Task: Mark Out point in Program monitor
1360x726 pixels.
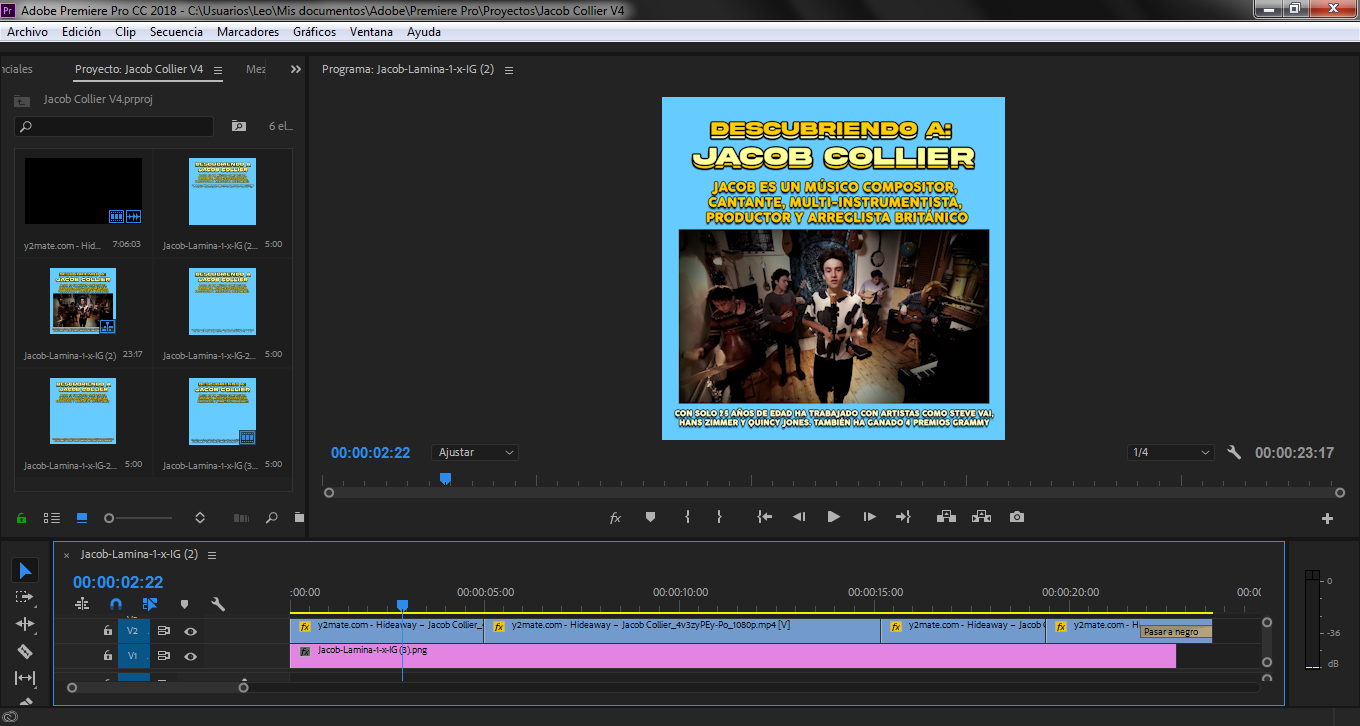Action: [719, 517]
